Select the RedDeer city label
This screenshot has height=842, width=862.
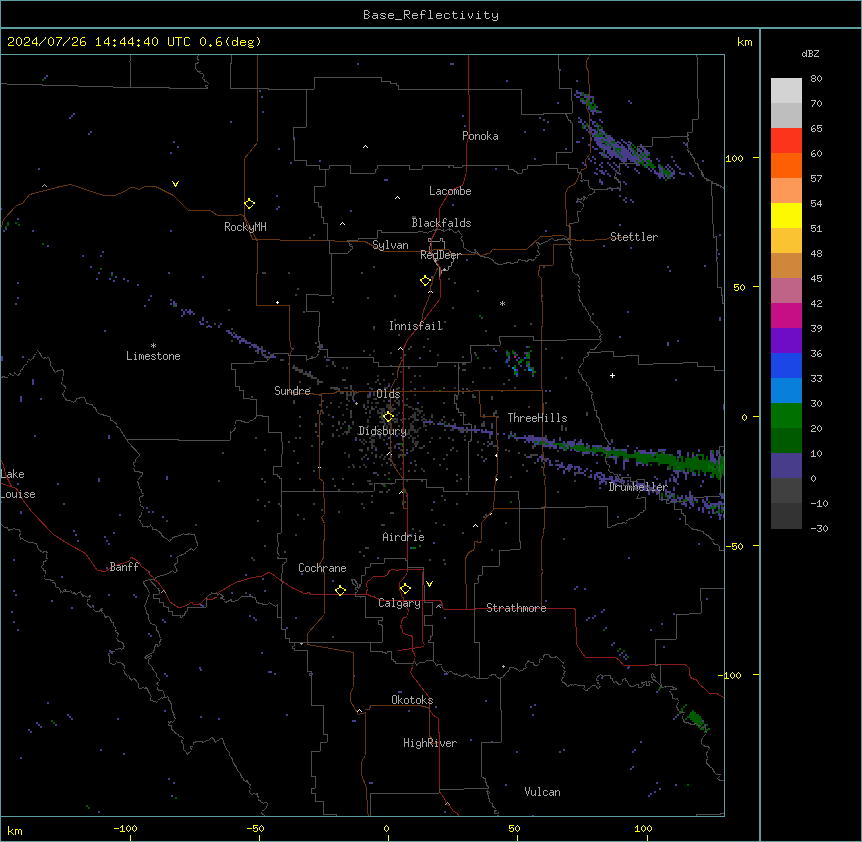440,255
